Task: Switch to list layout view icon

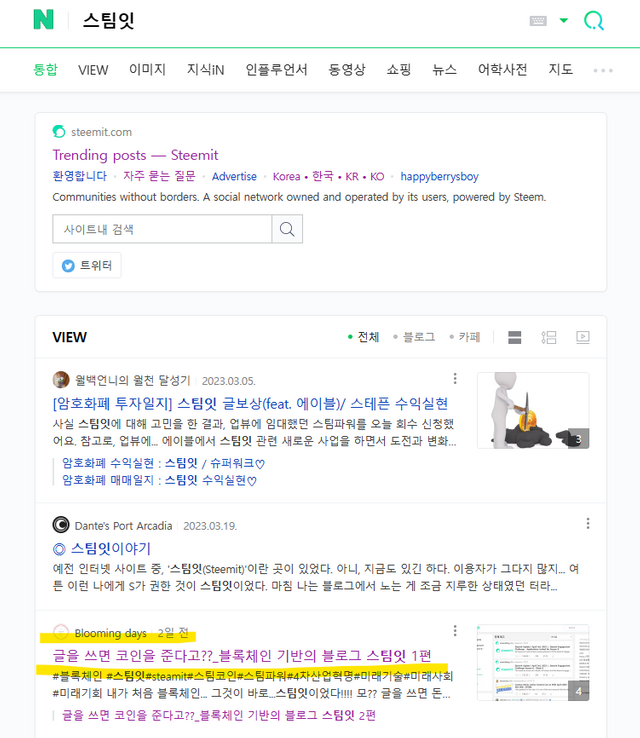Action: pyautogui.click(x=549, y=337)
